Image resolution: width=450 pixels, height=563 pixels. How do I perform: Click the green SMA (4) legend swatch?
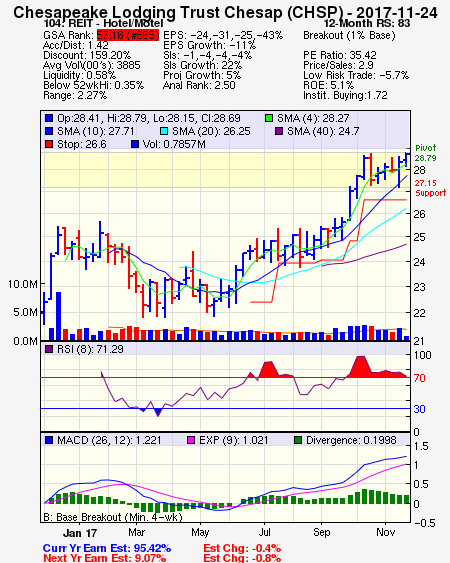click(269, 118)
